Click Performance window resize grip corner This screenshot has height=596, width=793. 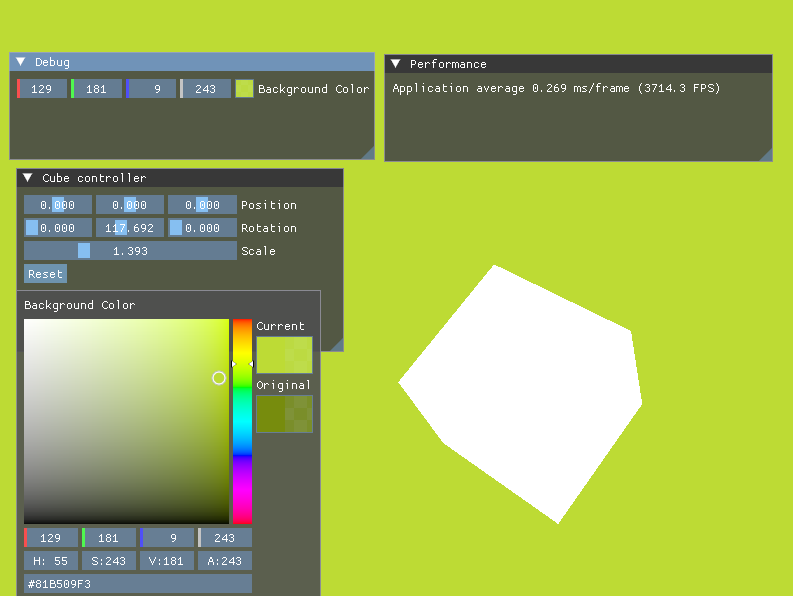click(766, 155)
